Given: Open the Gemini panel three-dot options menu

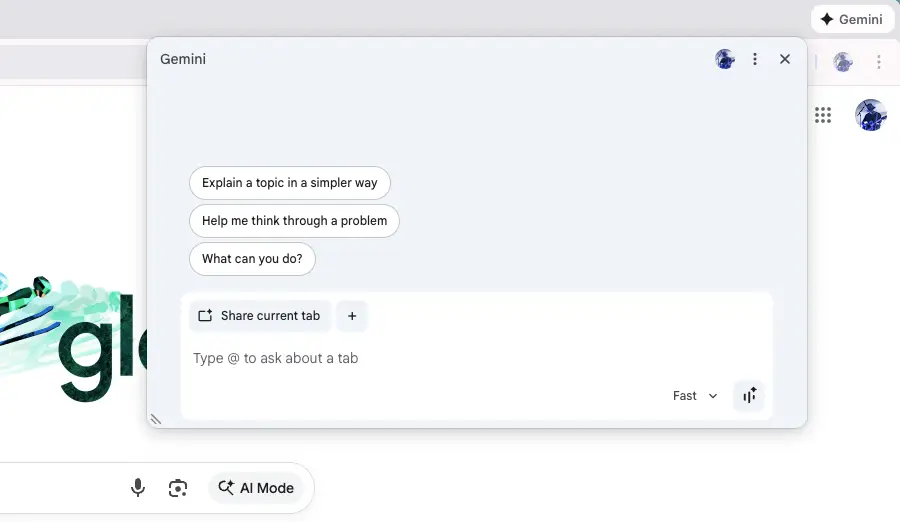Looking at the screenshot, I should 755,60.
